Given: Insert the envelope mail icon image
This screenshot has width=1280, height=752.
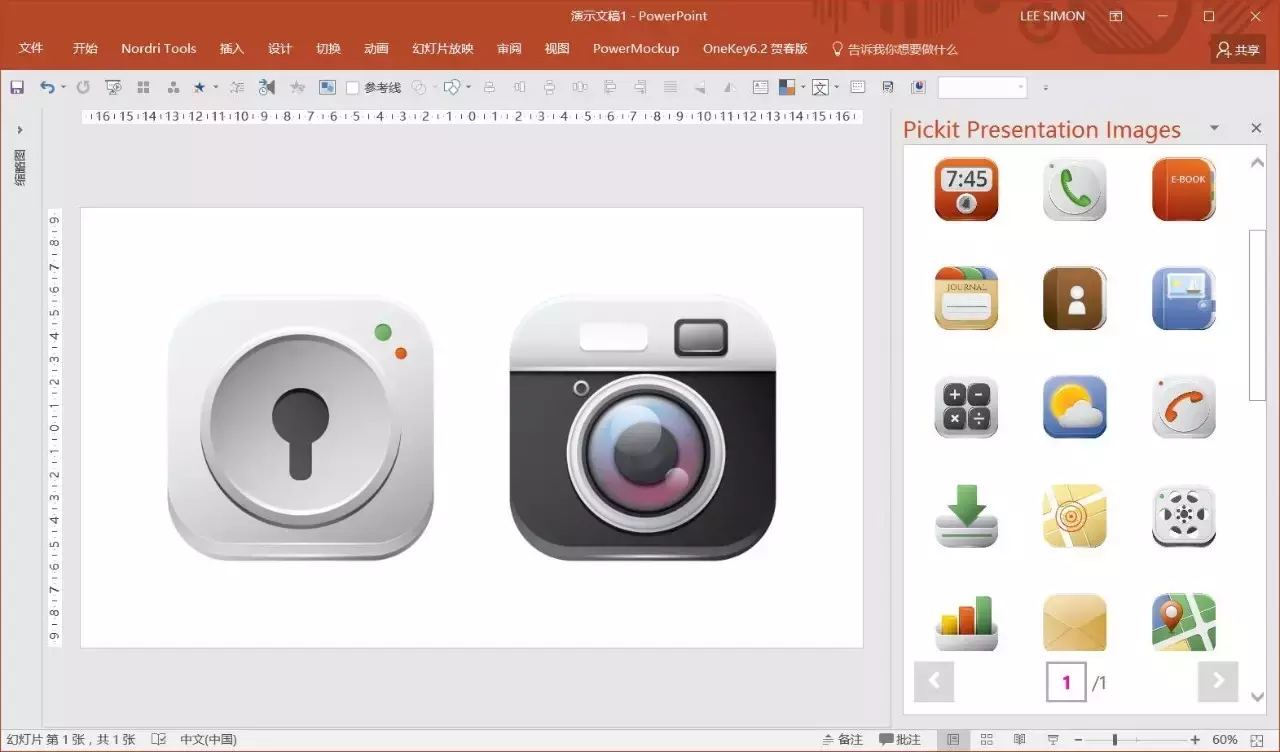Looking at the screenshot, I should 1075,622.
